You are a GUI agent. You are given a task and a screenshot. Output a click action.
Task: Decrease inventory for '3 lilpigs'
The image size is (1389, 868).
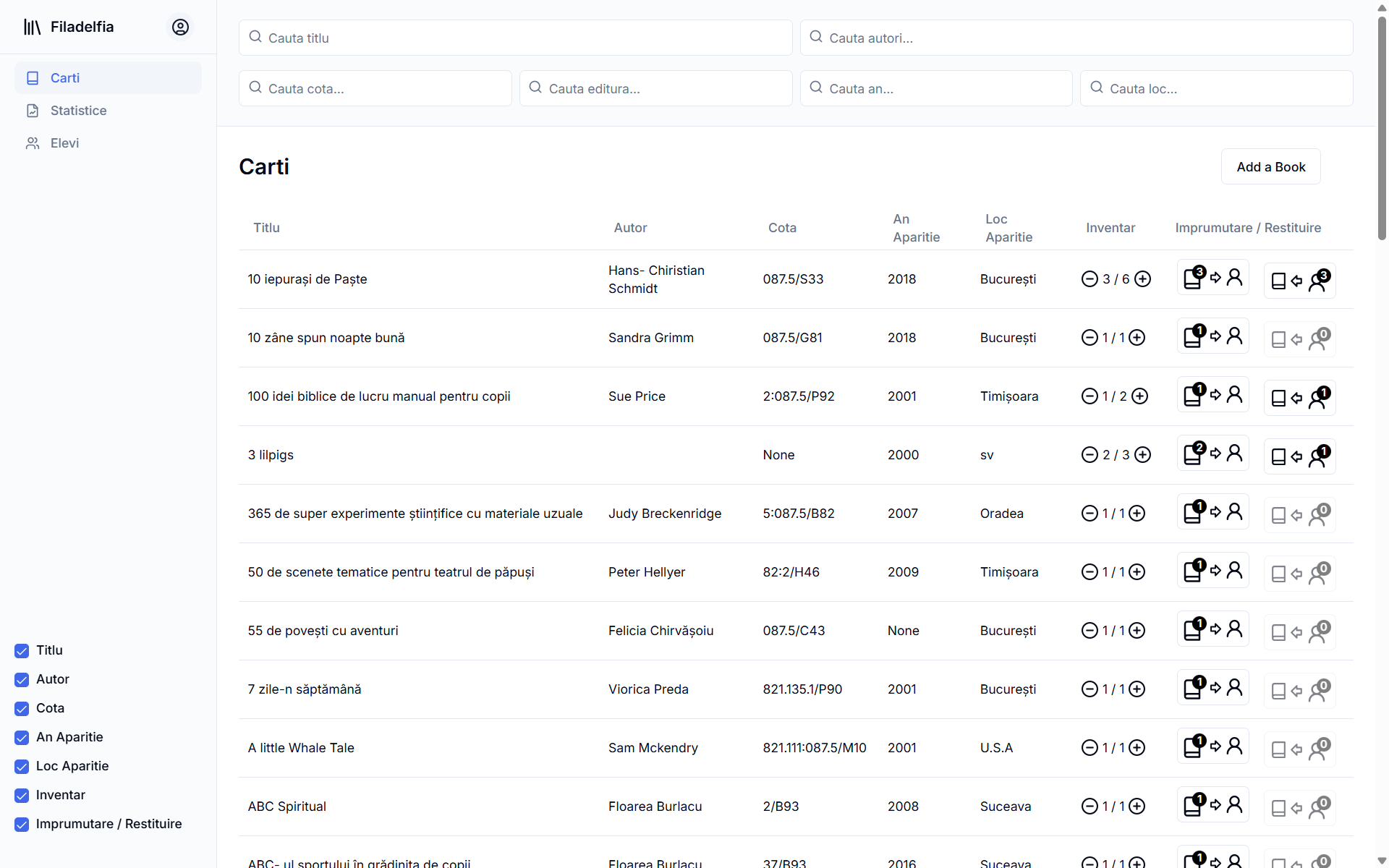[1089, 455]
